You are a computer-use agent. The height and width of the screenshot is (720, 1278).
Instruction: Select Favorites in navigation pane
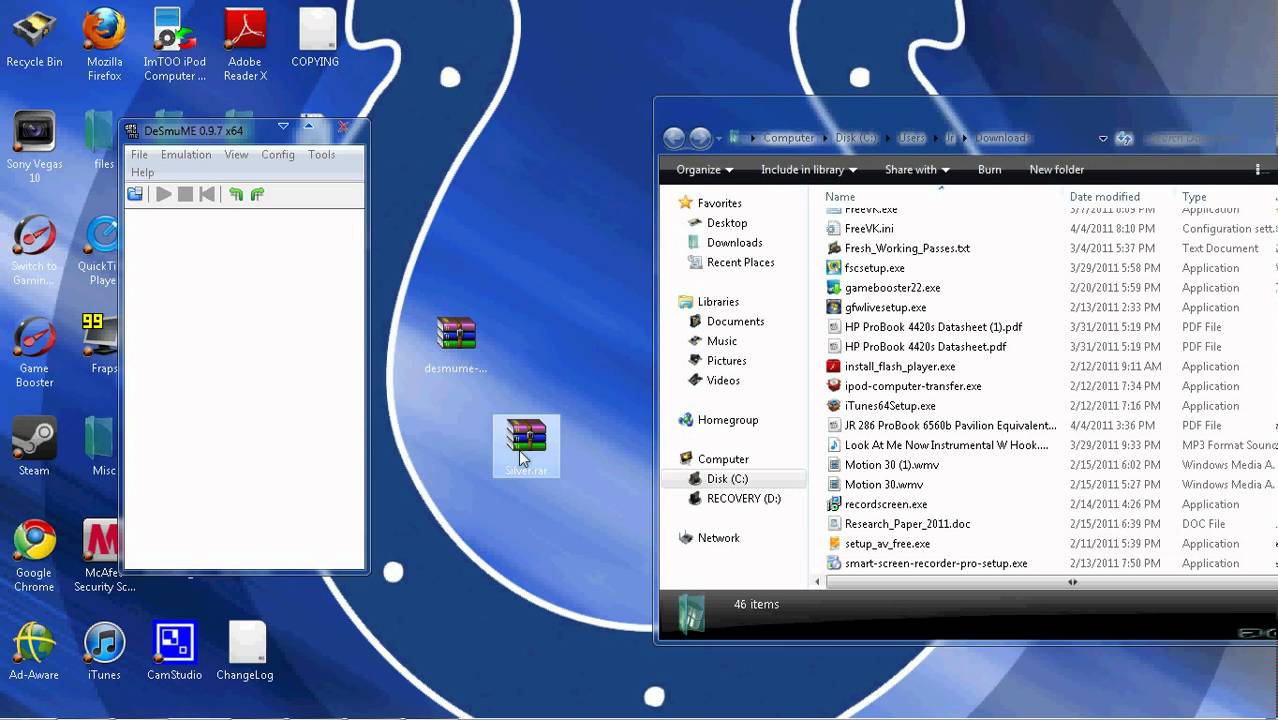pyautogui.click(x=709, y=203)
